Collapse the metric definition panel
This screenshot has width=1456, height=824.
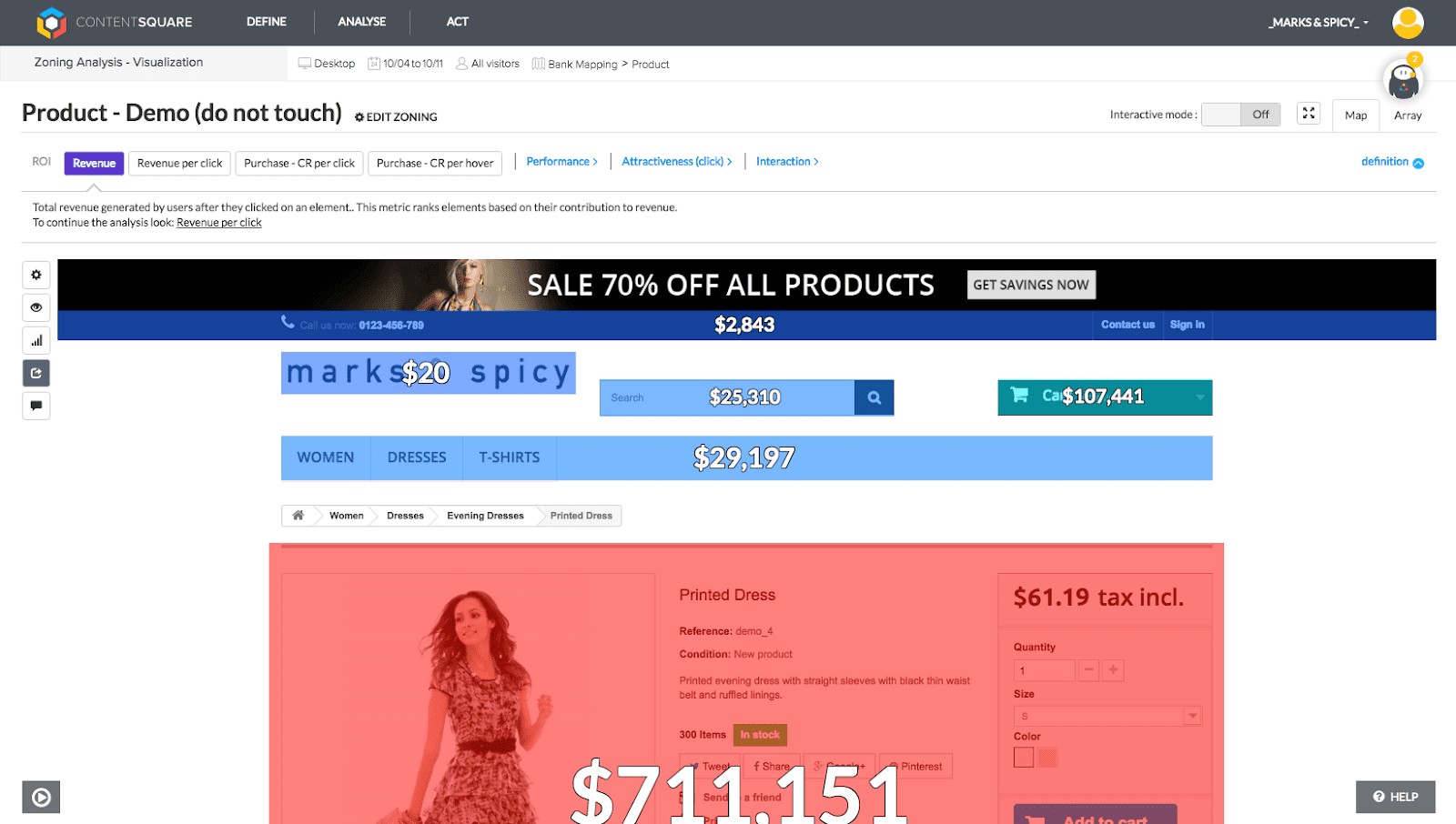point(1392,162)
